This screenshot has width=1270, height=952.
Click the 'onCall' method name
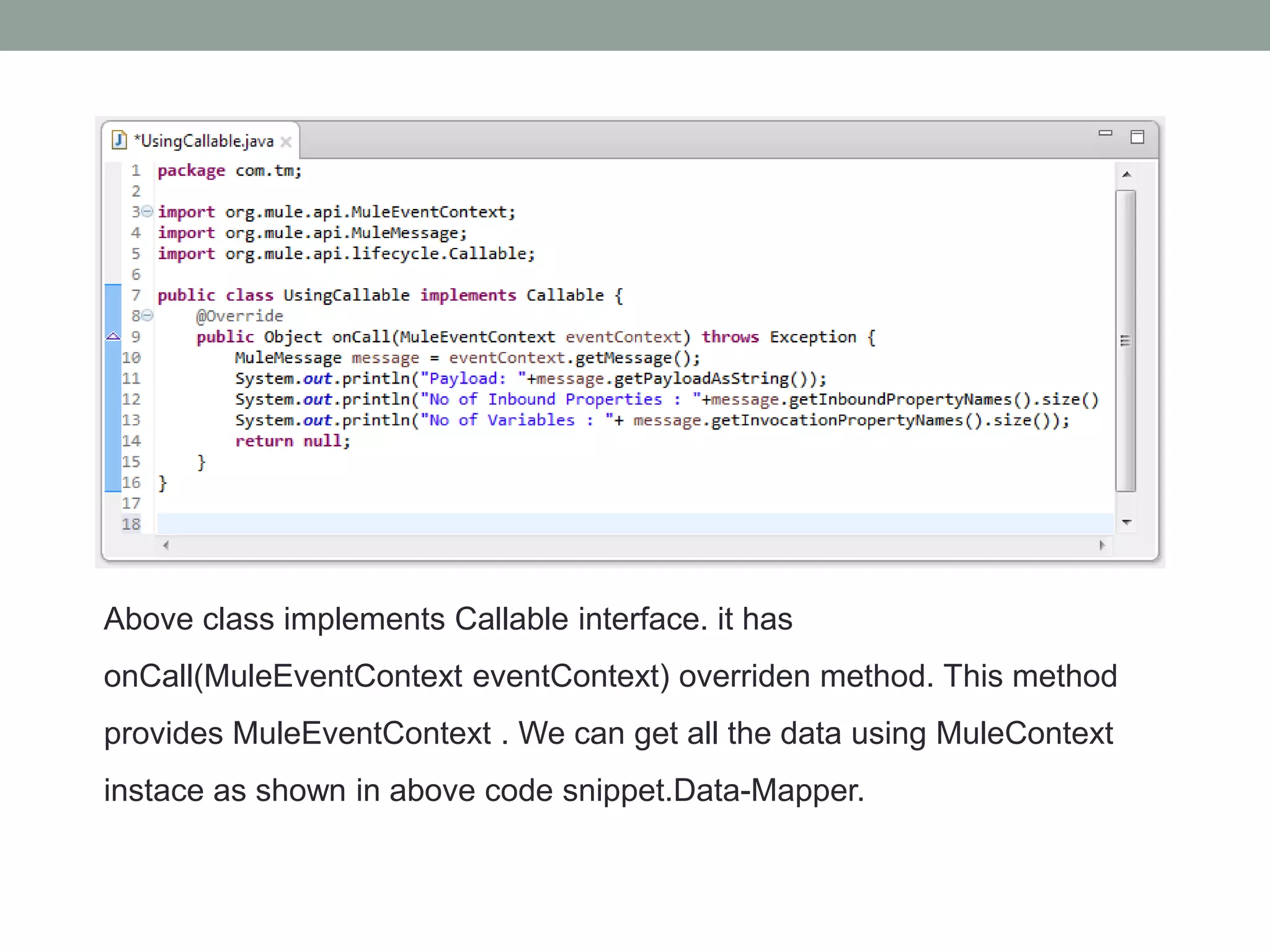coord(360,337)
